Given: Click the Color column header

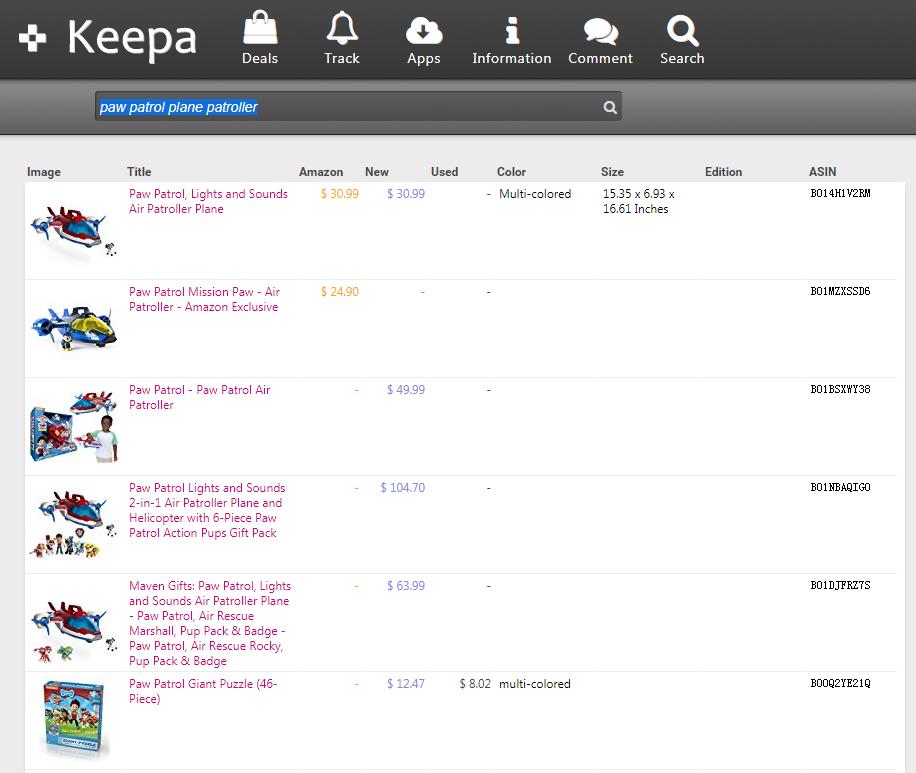Looking at the screenshot, I should [x=511, y=172].
